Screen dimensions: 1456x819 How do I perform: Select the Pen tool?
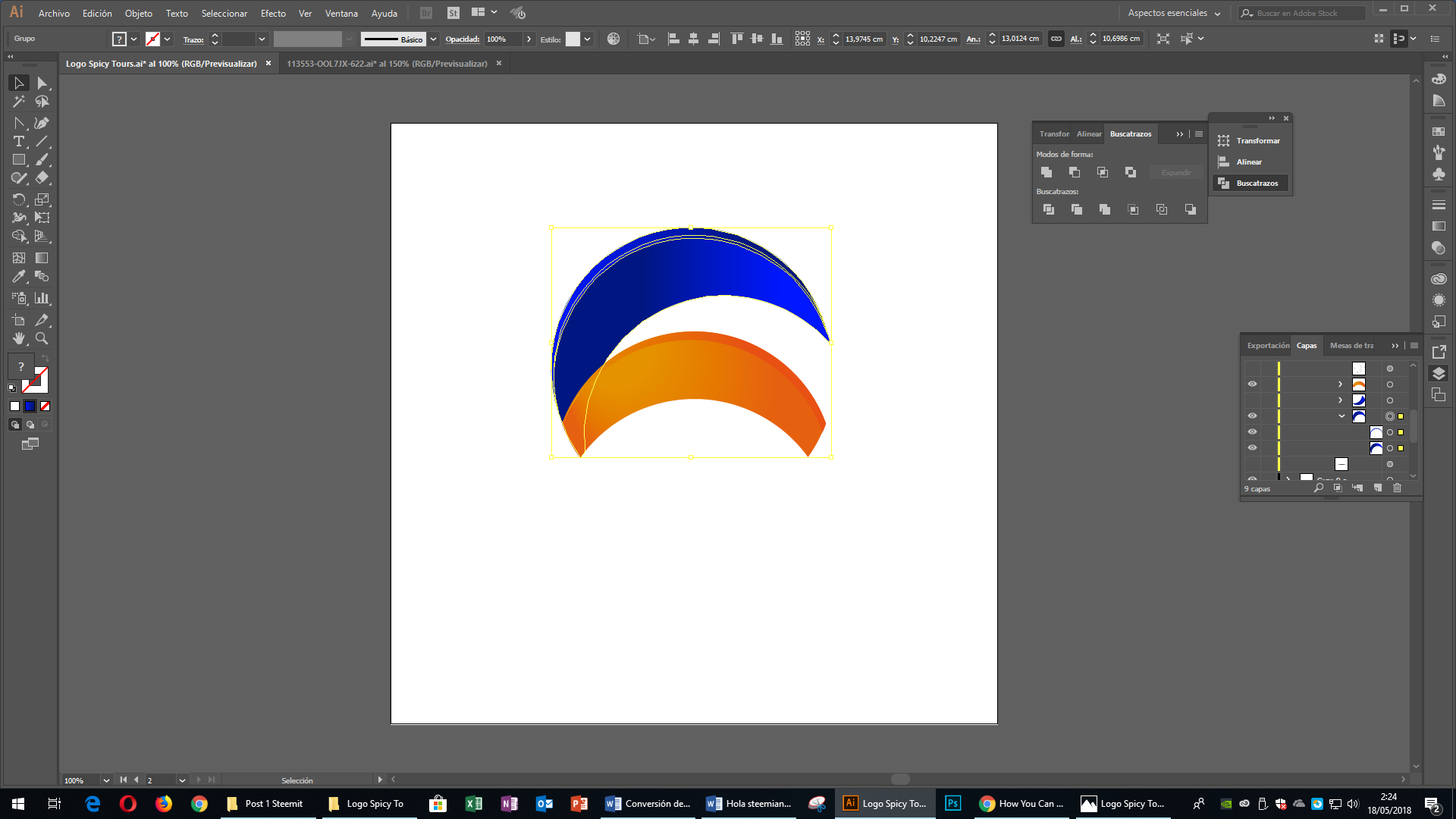coord(42,123)
